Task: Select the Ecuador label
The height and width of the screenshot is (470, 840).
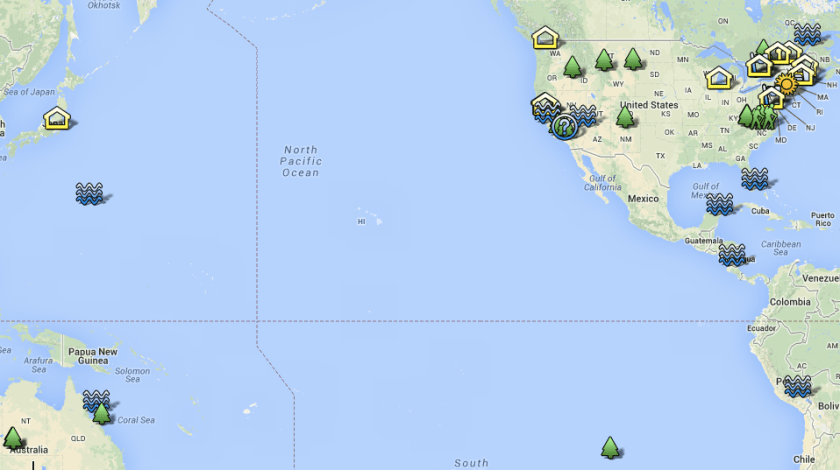Action: (762, 328)
